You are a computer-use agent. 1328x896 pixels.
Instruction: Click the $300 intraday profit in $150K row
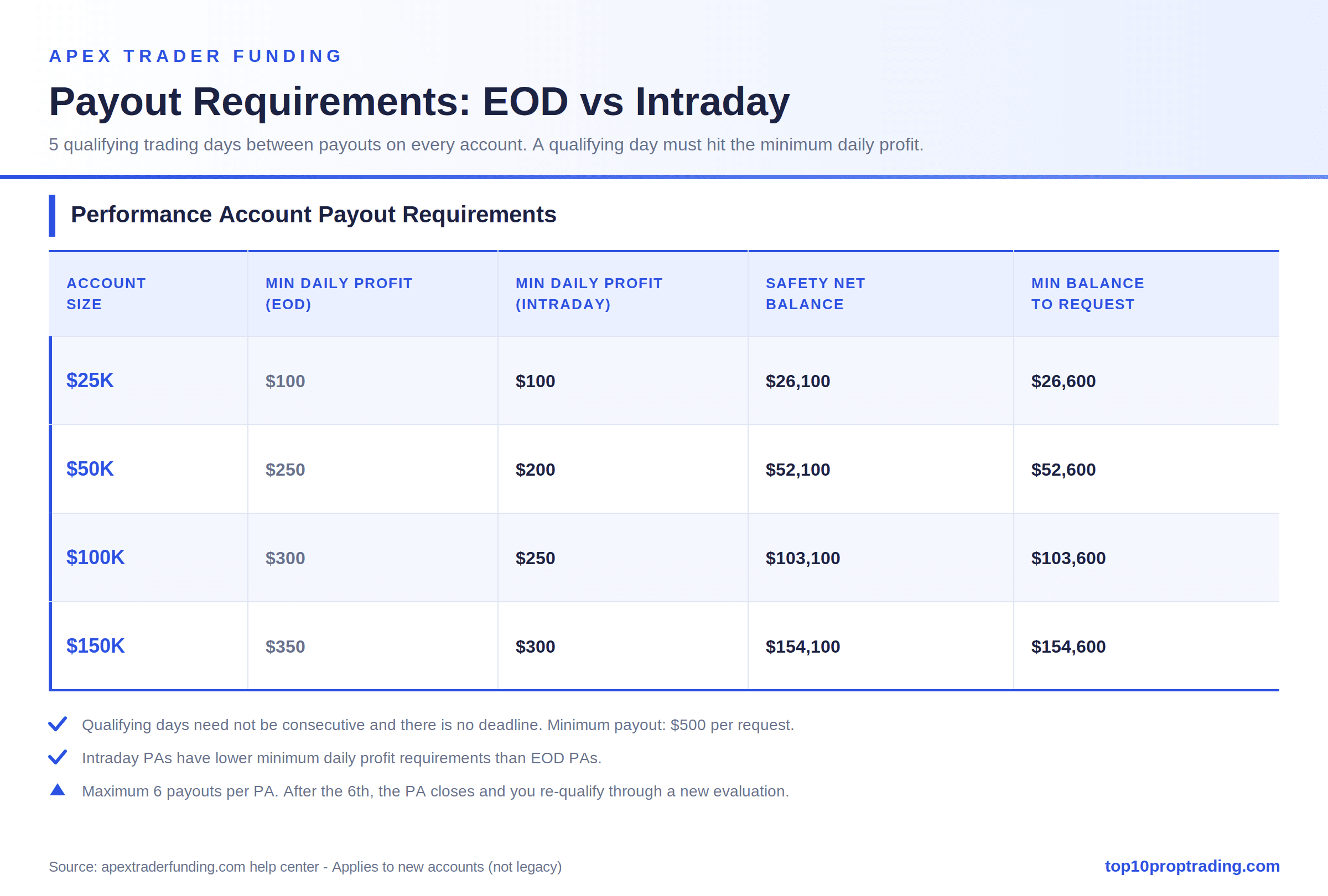tap(536, 647)
